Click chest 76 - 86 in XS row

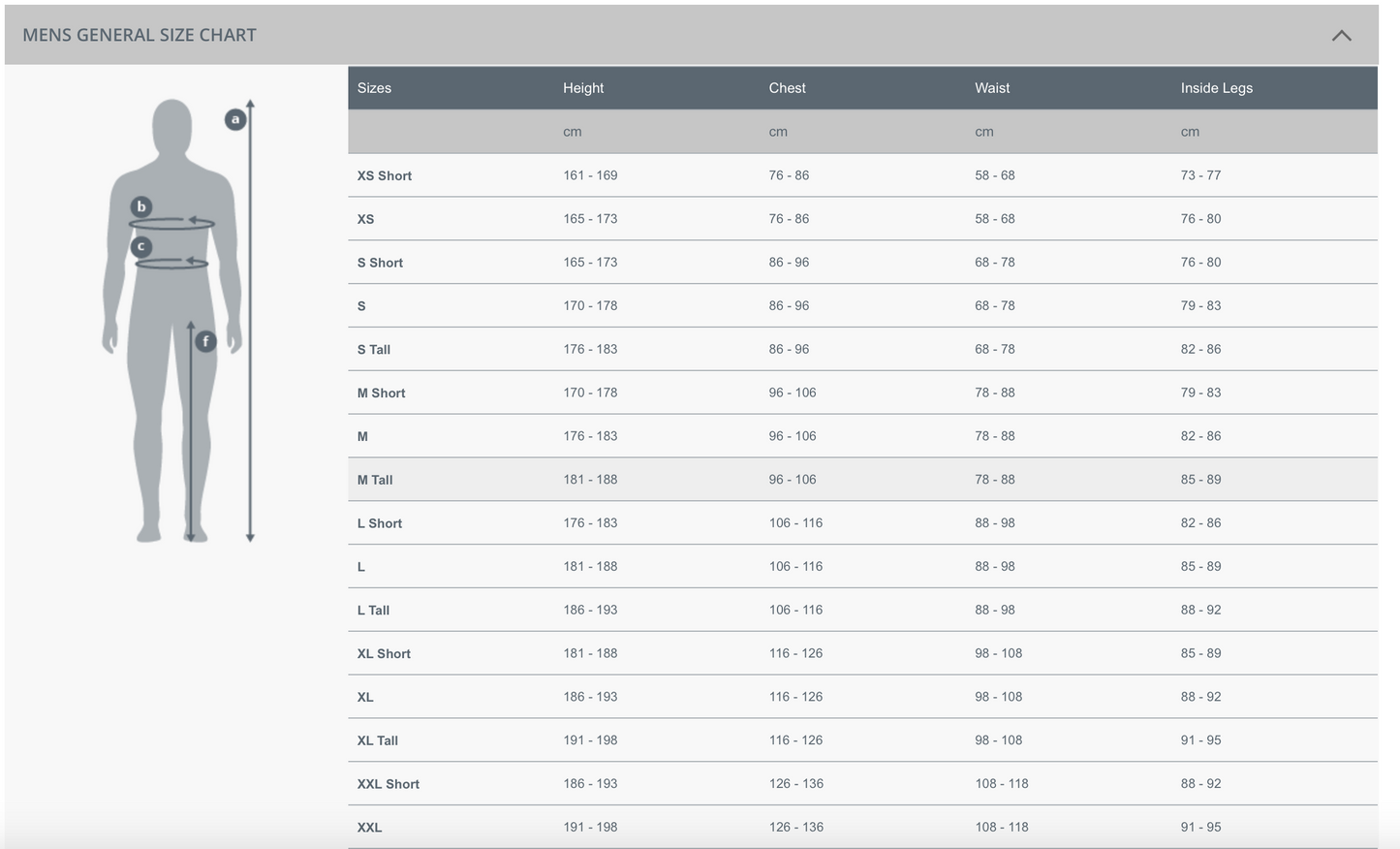coord(789,219)
